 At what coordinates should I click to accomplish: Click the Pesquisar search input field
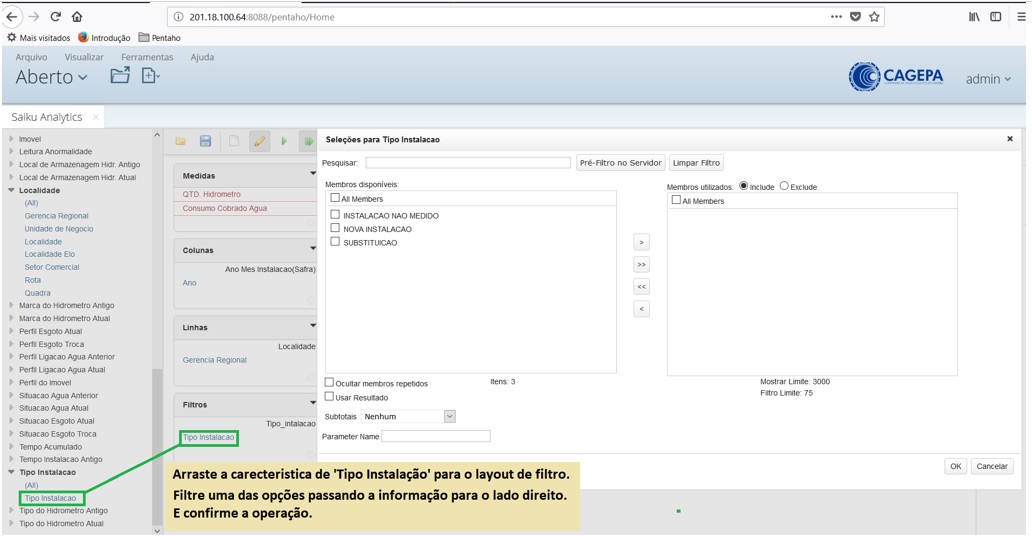pos(468,163)
